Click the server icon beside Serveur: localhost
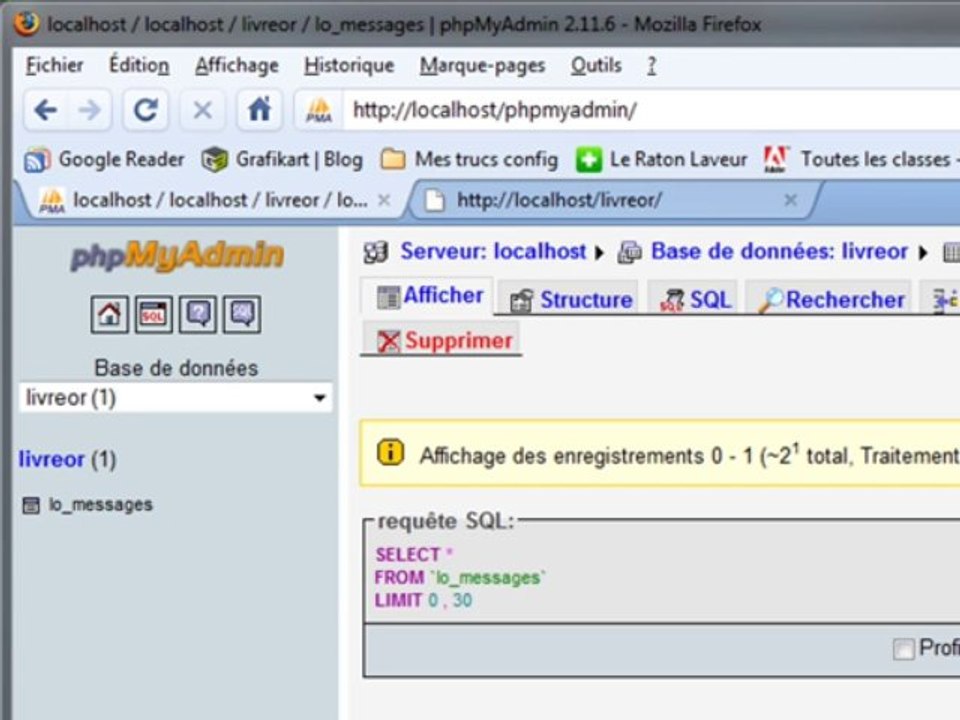The width and height of the screenshot is (960, 720). click(x=376, y=252)
